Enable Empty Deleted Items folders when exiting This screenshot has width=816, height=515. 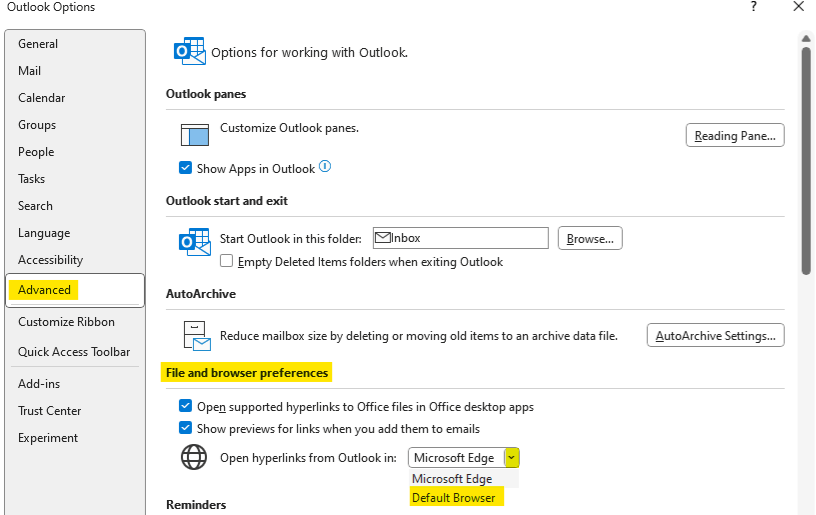tap(227, 262)
